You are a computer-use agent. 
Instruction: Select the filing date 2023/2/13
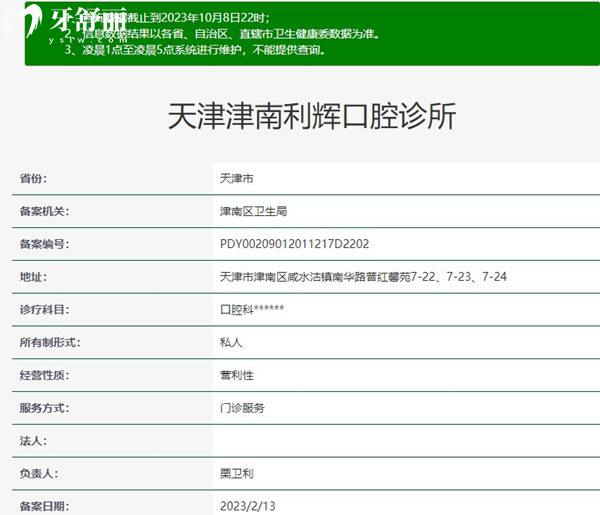point(244,506)
